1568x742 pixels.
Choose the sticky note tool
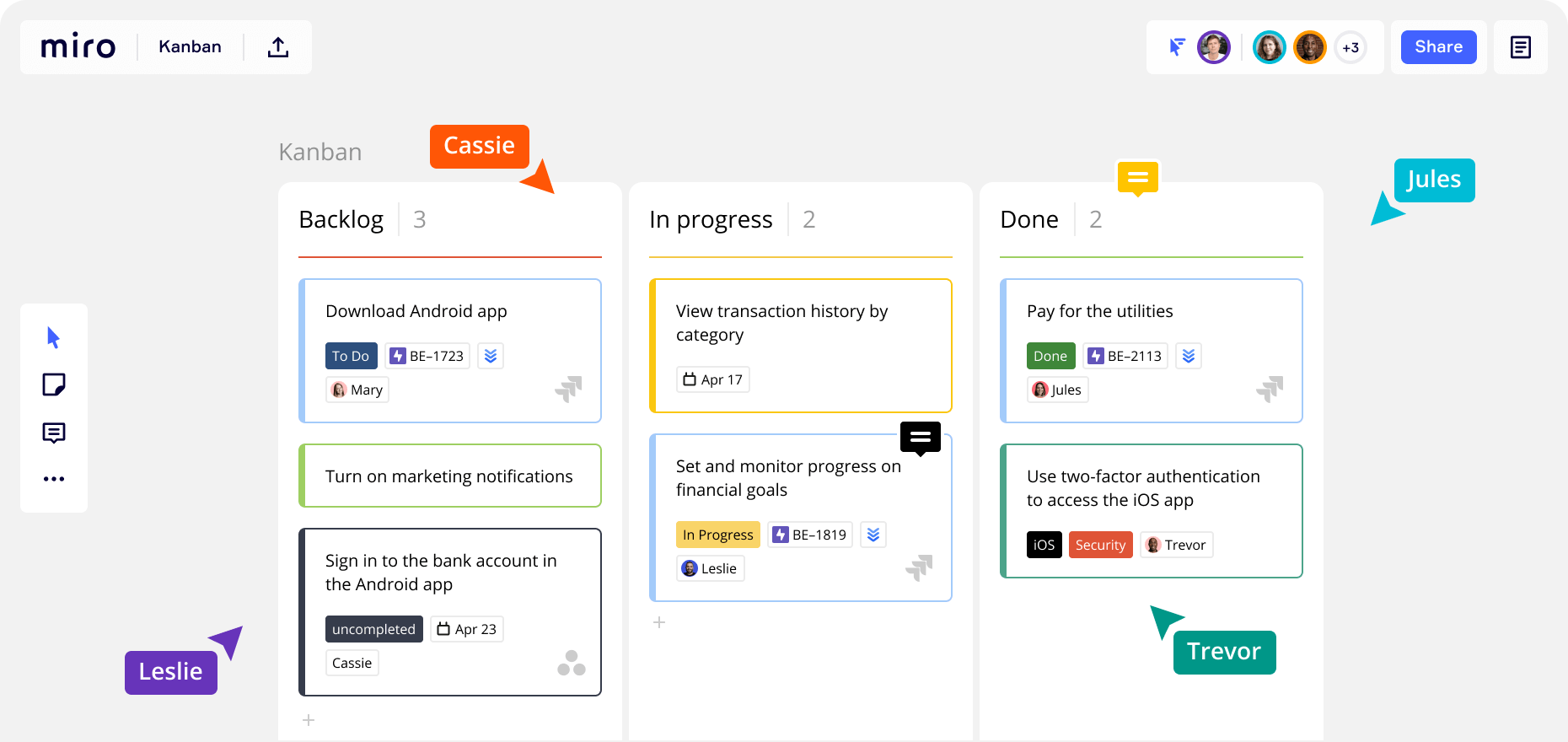tap(54, 384)
